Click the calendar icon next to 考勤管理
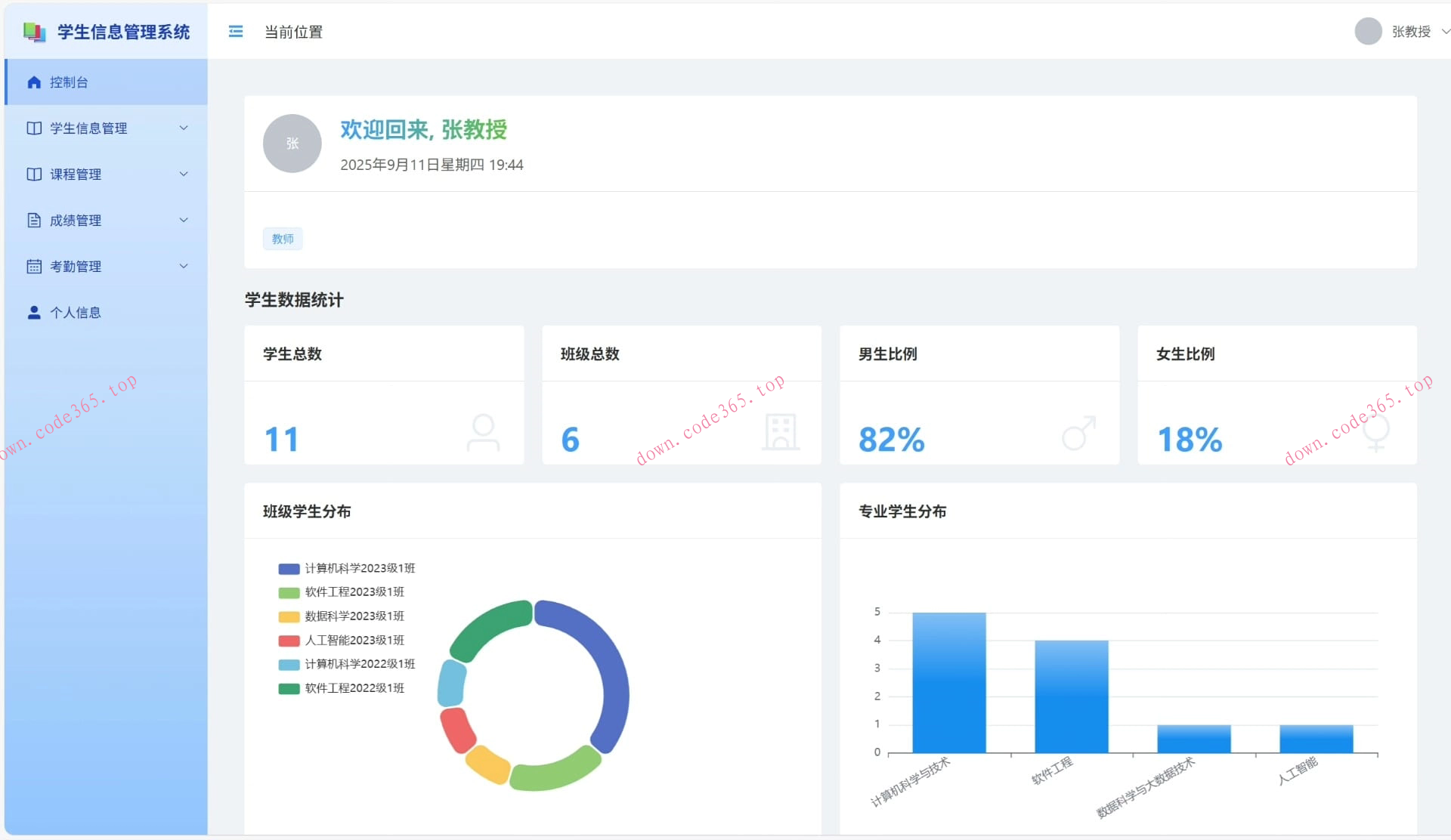 (x=34, y=267)
